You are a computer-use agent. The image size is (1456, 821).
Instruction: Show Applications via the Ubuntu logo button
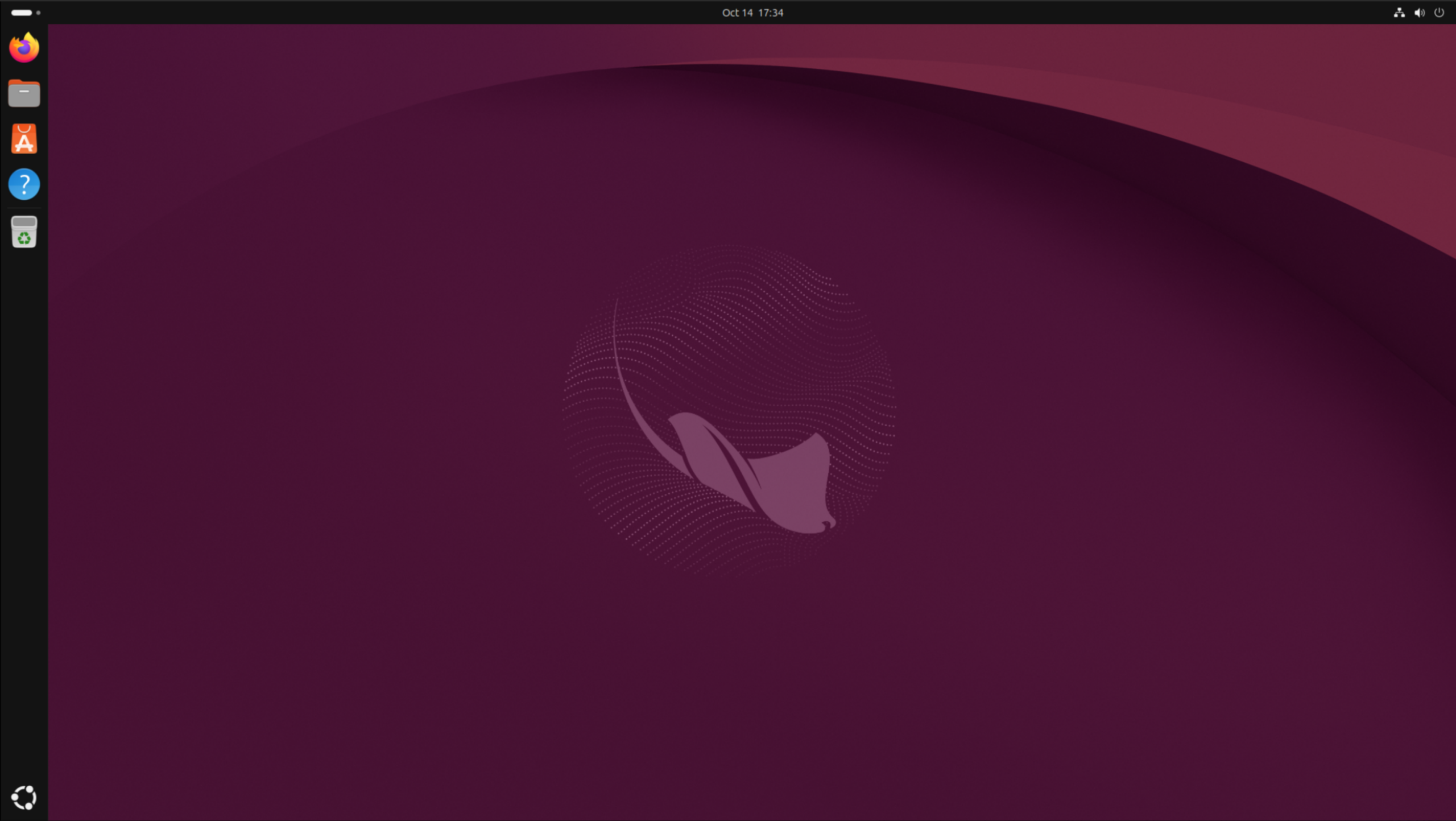[24, 798]
